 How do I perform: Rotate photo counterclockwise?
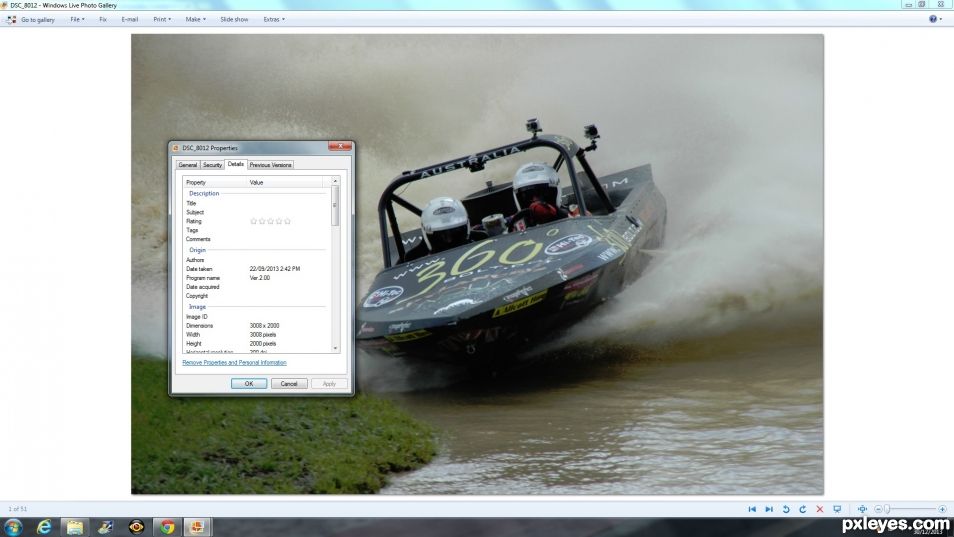[786, 509]
